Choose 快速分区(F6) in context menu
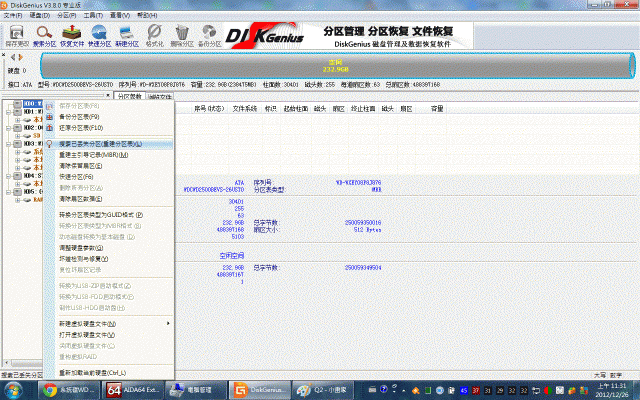The width and height of the screenshot is (640, 400). coord(109,177)
